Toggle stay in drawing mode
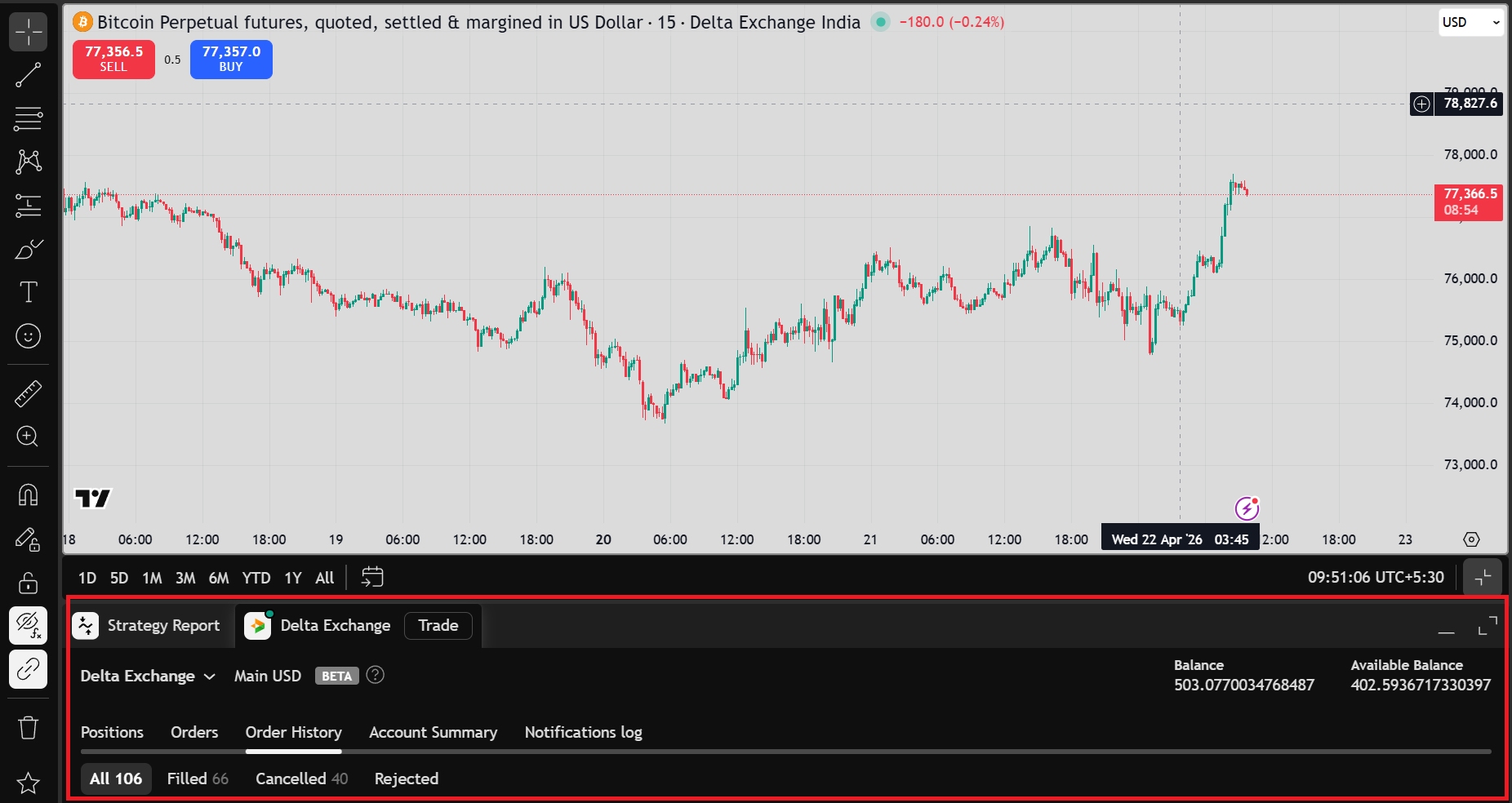The image size is (1512, 803). (x=29, y=539)
